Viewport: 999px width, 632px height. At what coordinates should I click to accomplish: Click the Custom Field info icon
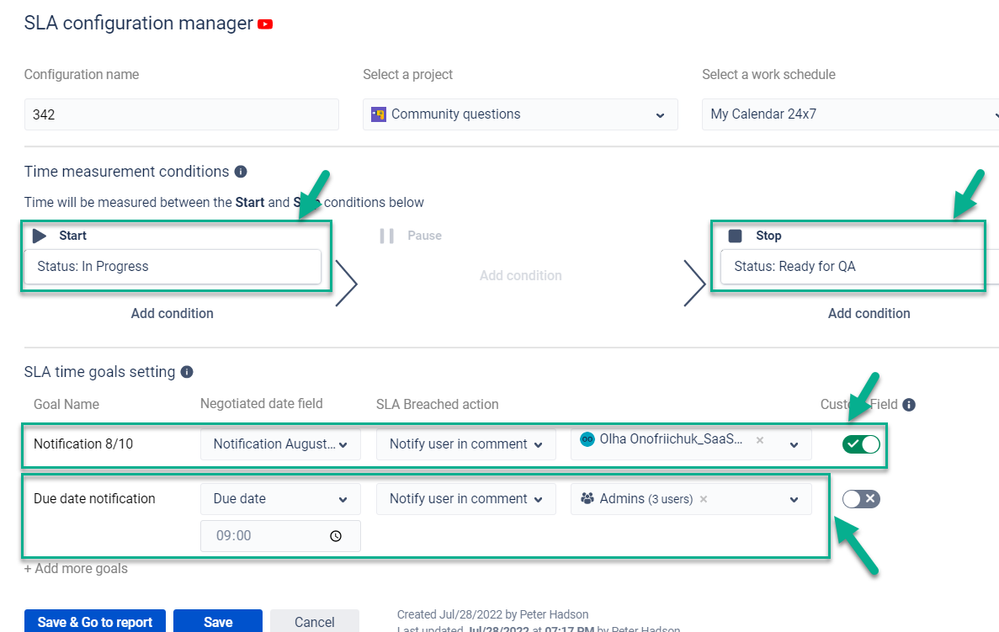click(x=909, y=405)
